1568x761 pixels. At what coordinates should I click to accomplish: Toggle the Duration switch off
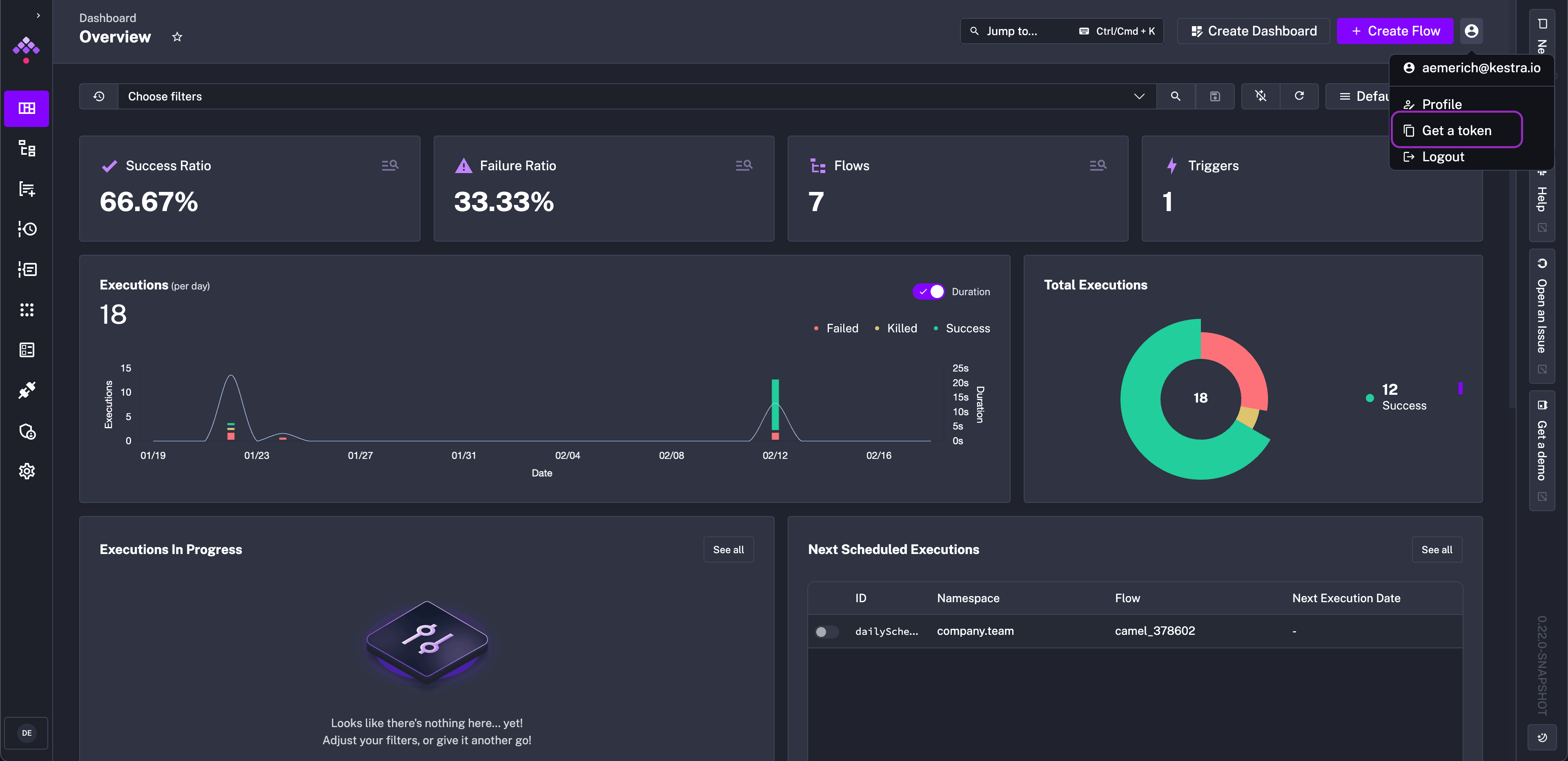pos(929,291)
